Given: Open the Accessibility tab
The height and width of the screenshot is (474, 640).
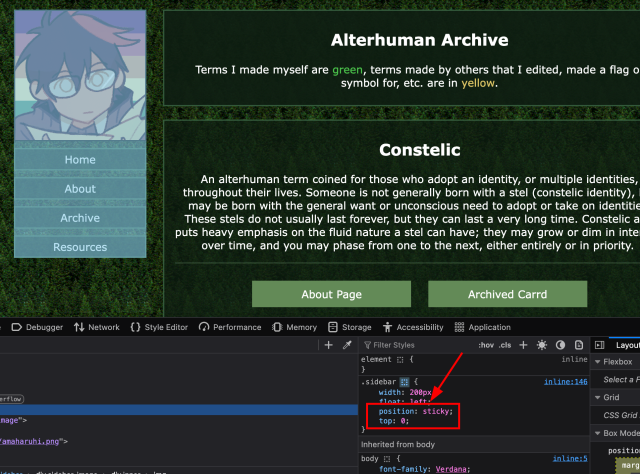Looking at the screenshot, I should coord(413,327).
